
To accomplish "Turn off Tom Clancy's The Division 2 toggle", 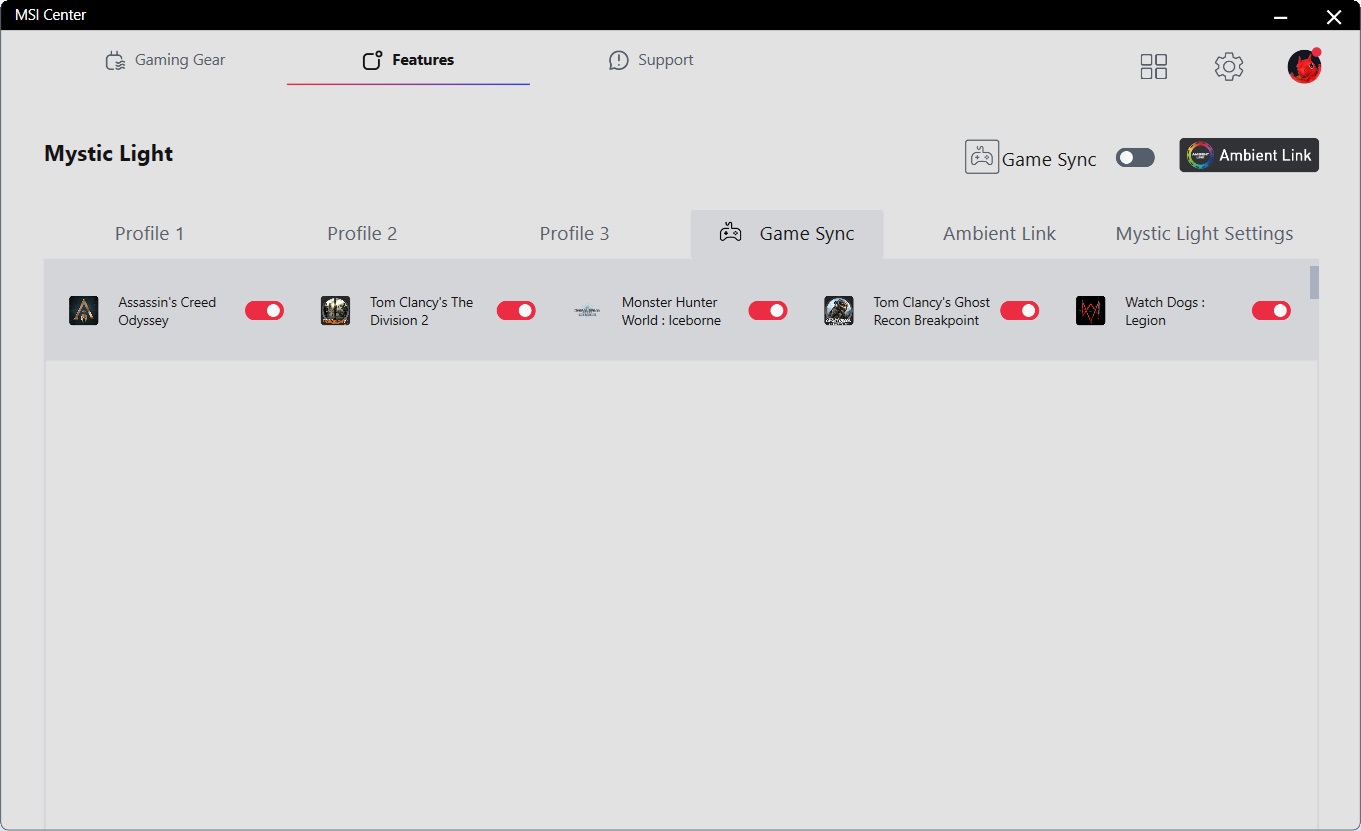I will pyautogui.click(x=516, y=311).
